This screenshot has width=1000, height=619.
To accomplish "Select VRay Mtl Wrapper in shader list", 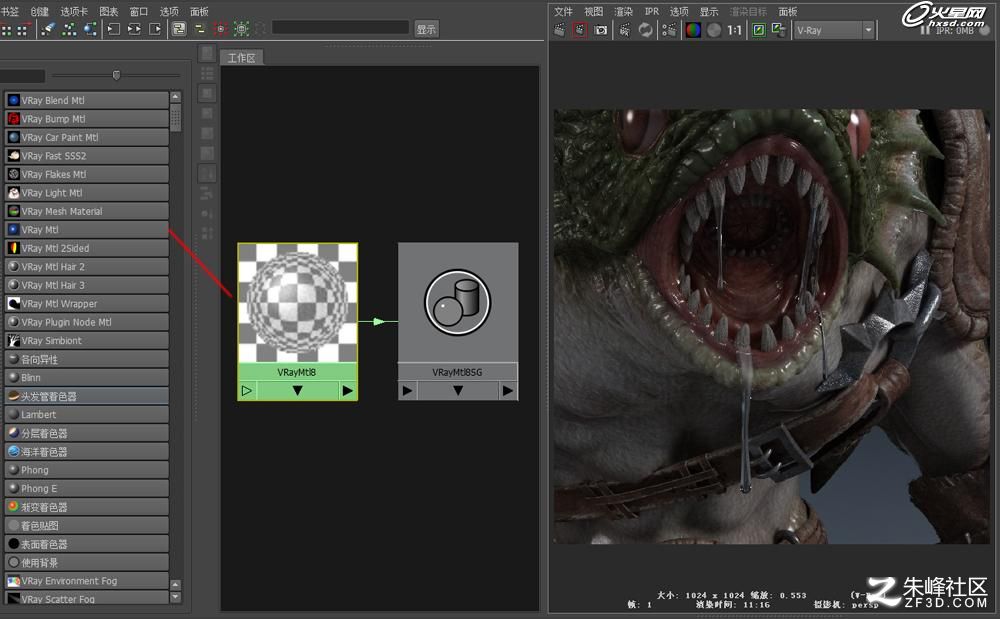I will coord(87,303).
